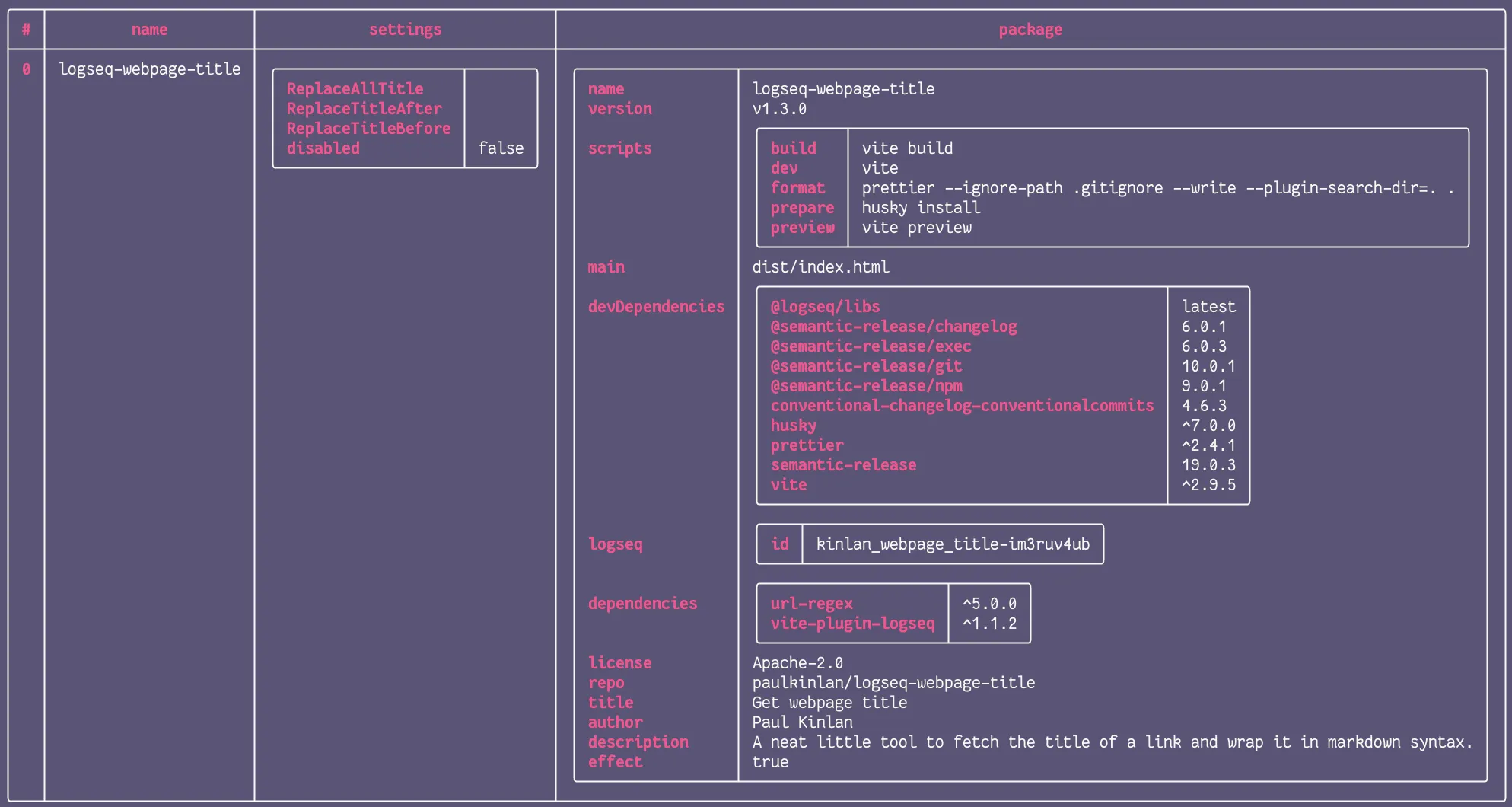This screenshot has height=807, width=1512.
Task: Click the 'husky install' value
Action: point(921,208)
